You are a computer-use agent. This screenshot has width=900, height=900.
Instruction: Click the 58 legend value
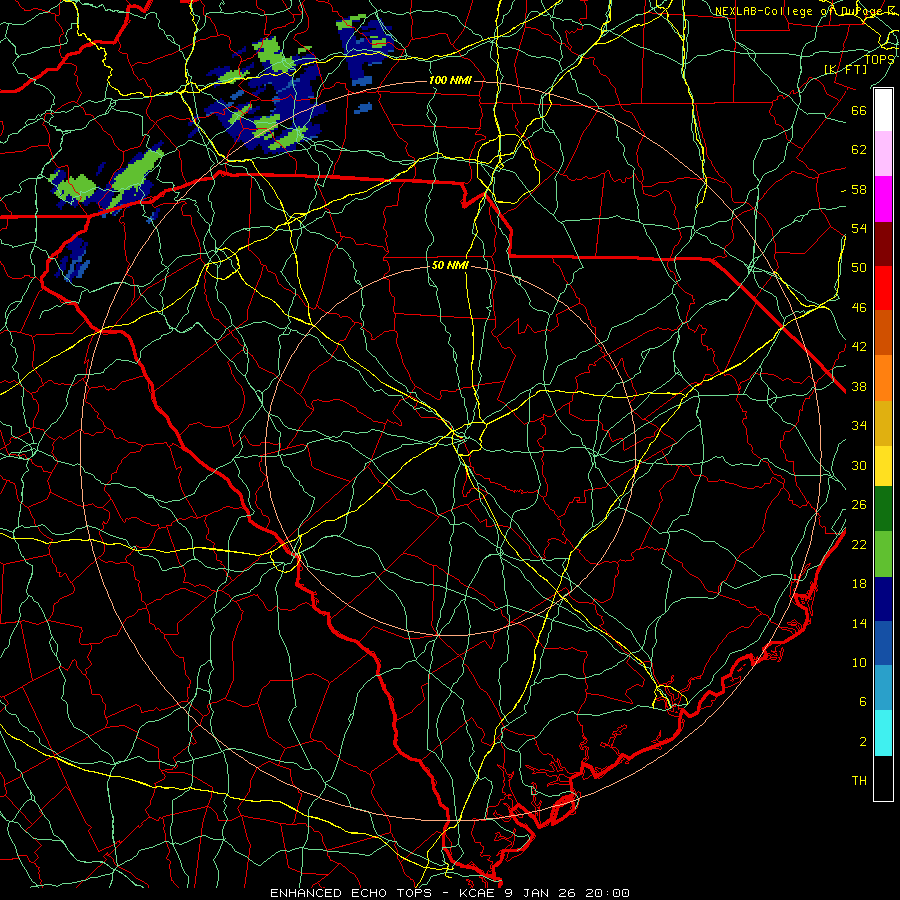click(859, 189)
